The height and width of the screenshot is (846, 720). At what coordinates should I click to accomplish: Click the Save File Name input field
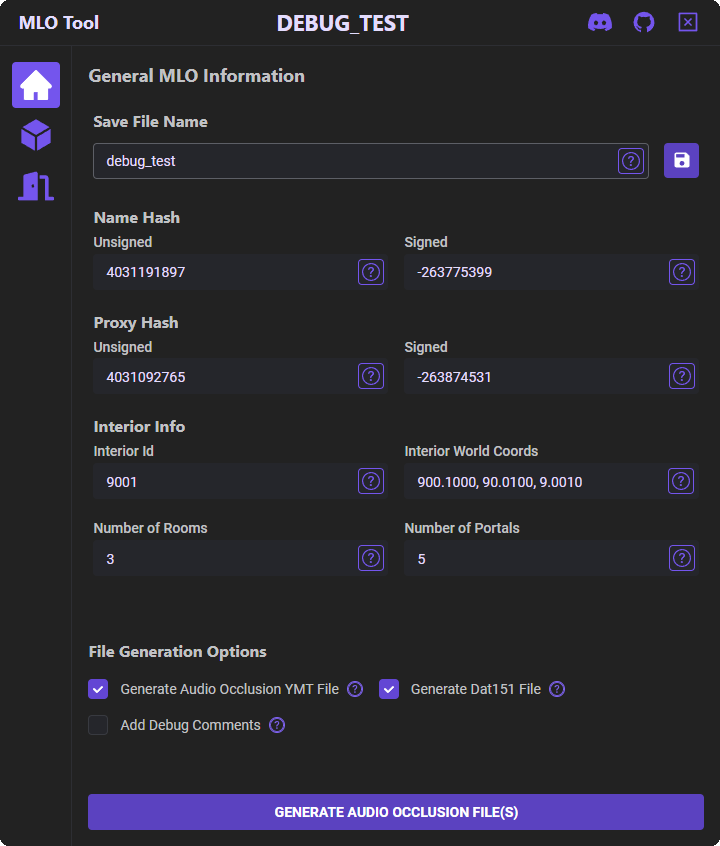pyautogui.click(x=355, y=161)
